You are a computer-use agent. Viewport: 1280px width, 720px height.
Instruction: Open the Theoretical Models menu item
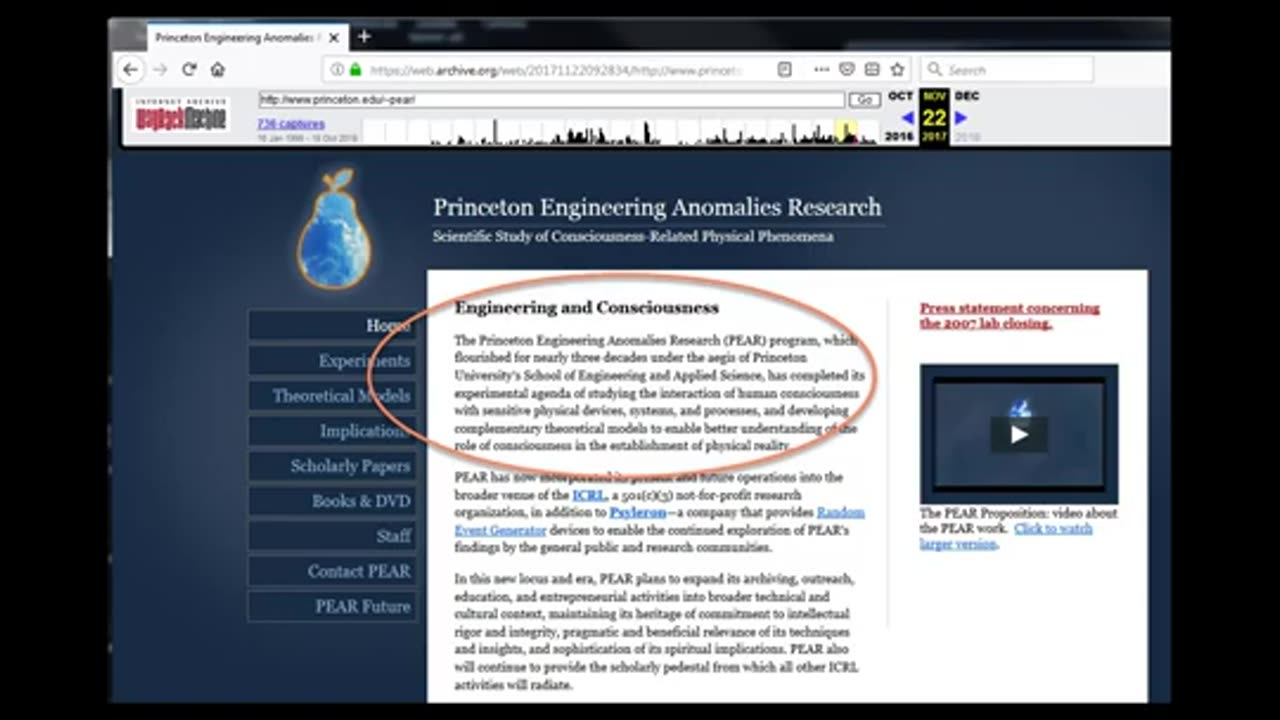point(332,395)
